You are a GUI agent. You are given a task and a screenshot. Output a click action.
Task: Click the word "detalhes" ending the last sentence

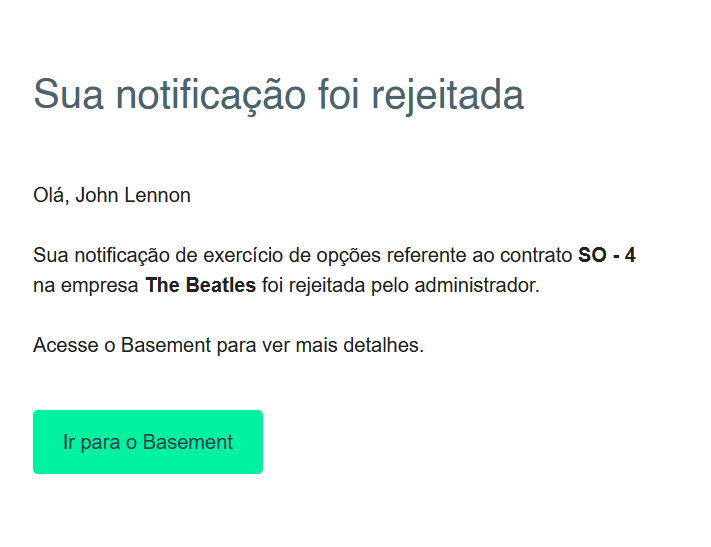click(385, 346)
